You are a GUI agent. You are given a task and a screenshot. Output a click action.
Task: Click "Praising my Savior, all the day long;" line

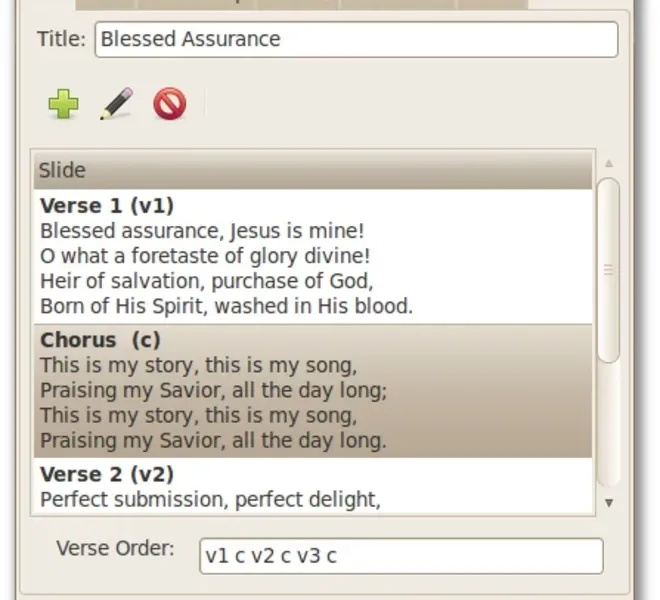click(x=213, y=390)
